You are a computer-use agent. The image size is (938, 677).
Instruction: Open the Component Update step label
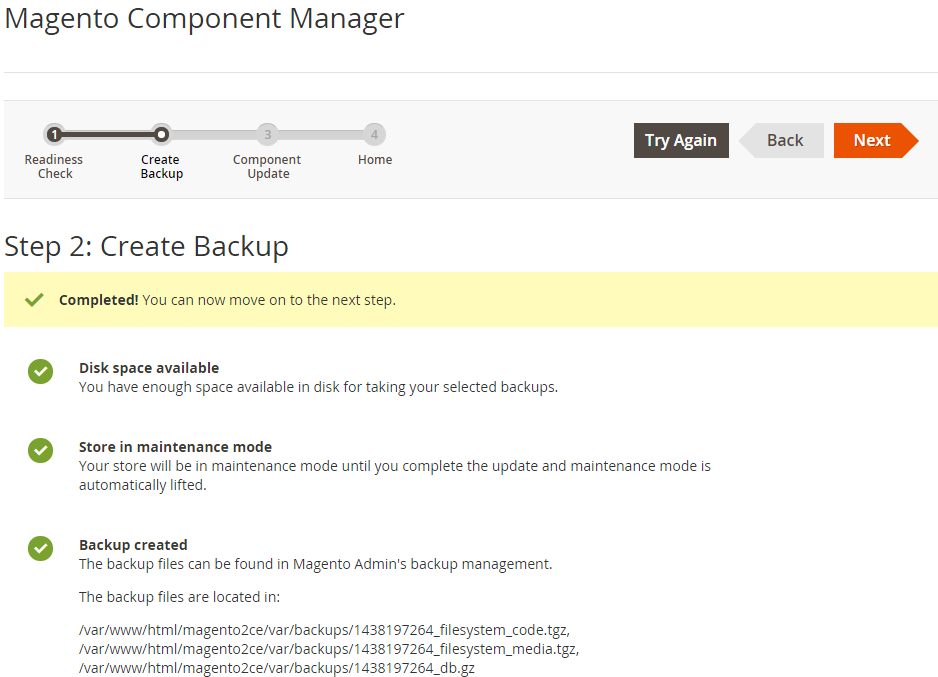(x=267, y=166)
